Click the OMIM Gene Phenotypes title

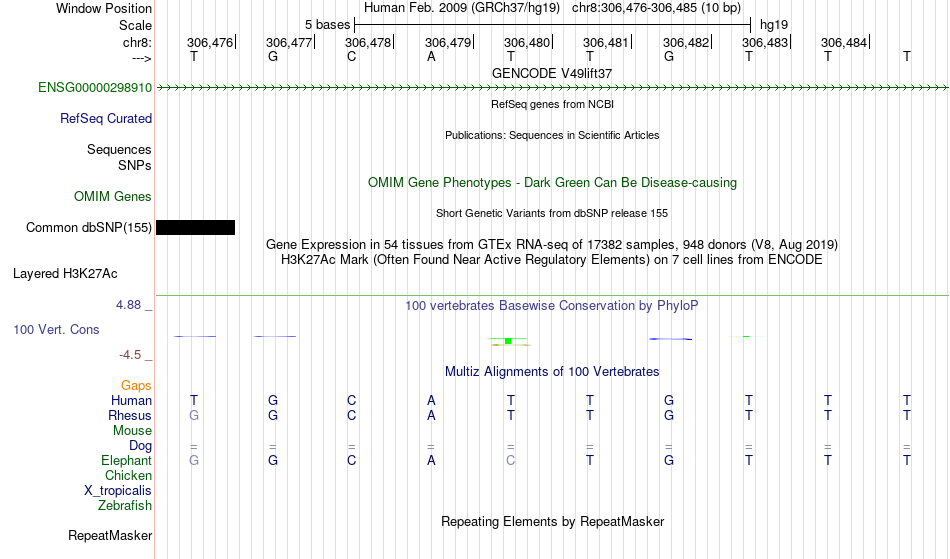[x=553, y=182]
